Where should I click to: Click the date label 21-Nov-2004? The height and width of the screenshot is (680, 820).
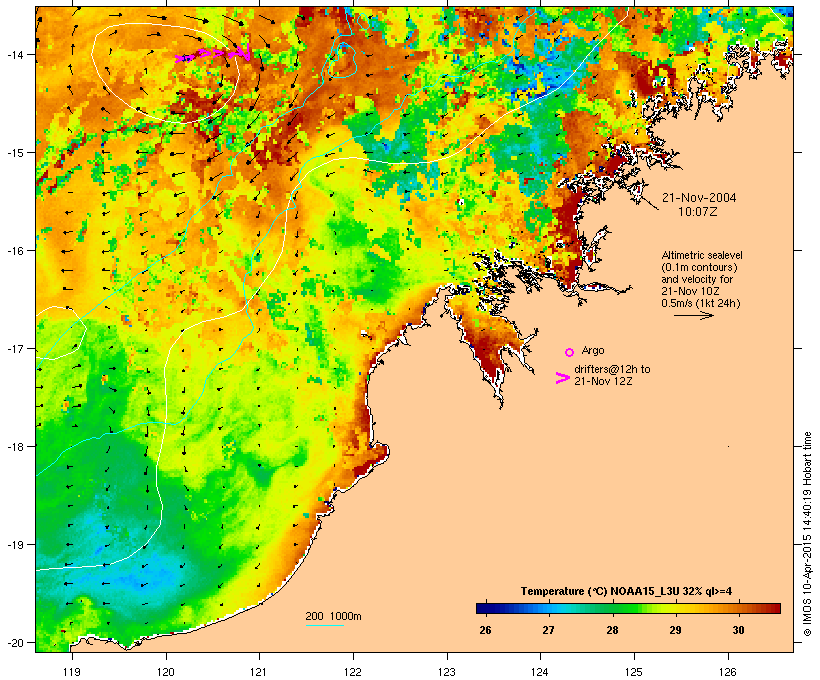click(x=699, y=198)
